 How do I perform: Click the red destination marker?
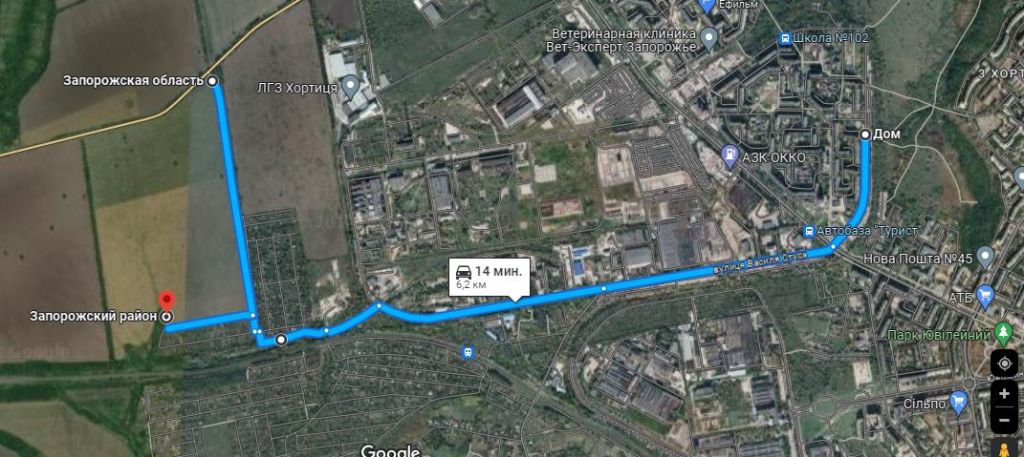click(167, 301)
